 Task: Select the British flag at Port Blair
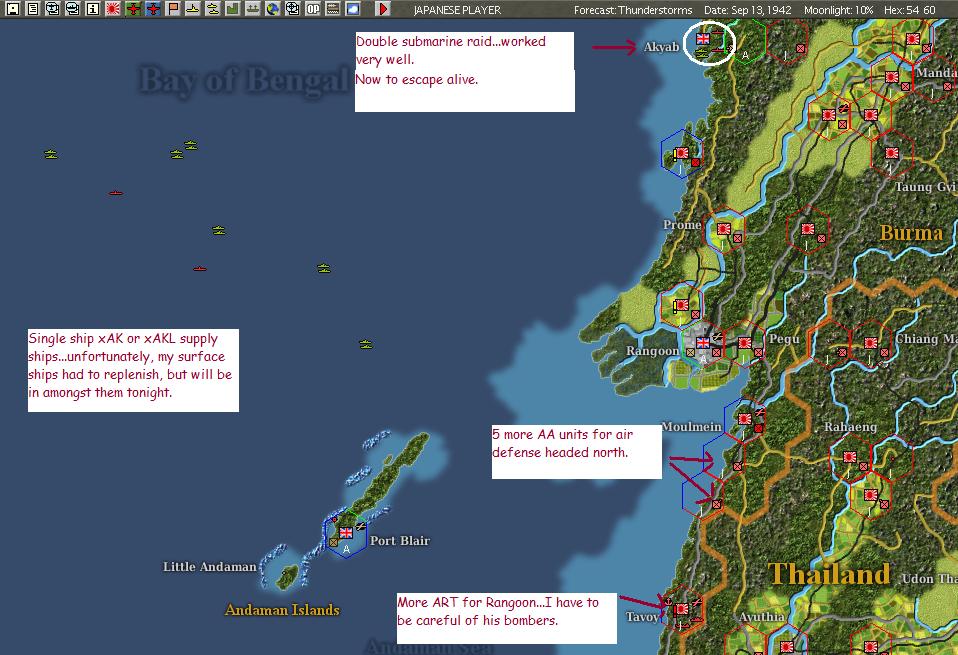point(346,533)
